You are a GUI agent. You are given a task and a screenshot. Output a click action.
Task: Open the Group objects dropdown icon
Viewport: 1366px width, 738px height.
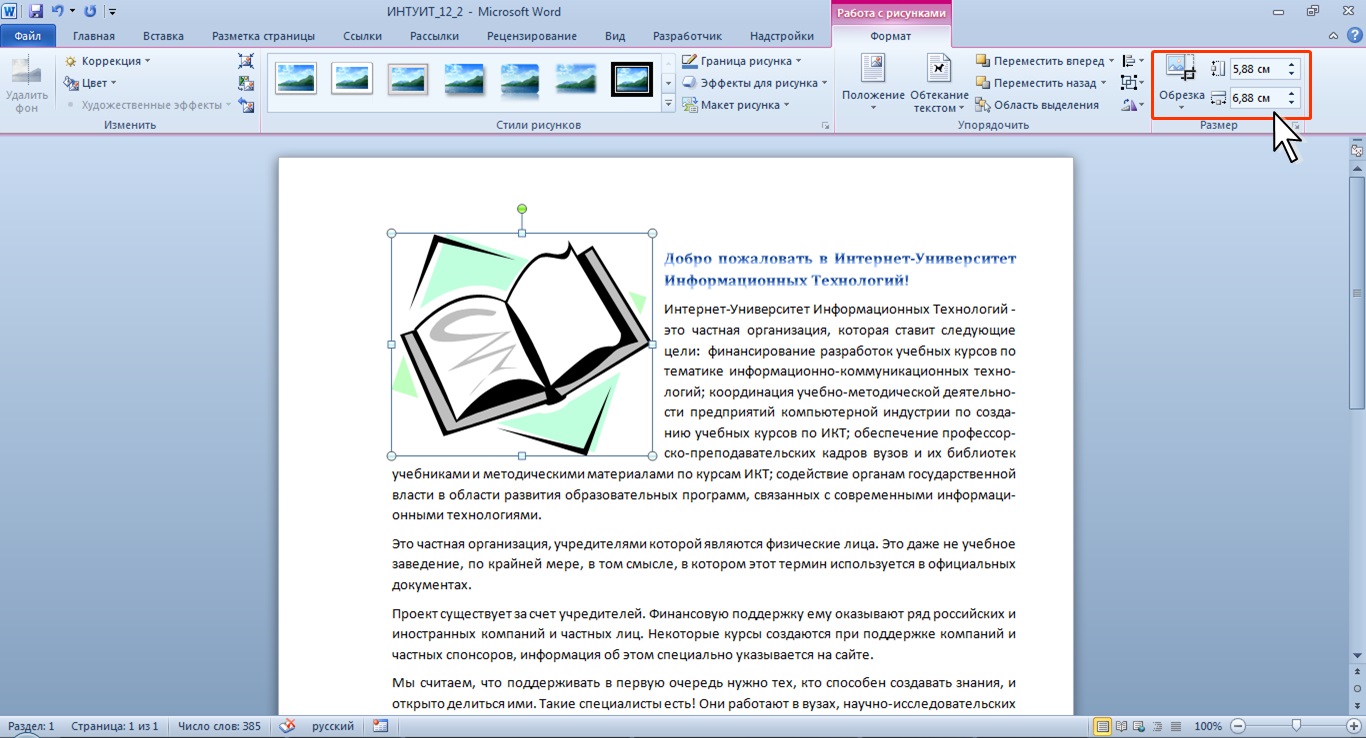pyautogui.click(x=1133, y=83)
